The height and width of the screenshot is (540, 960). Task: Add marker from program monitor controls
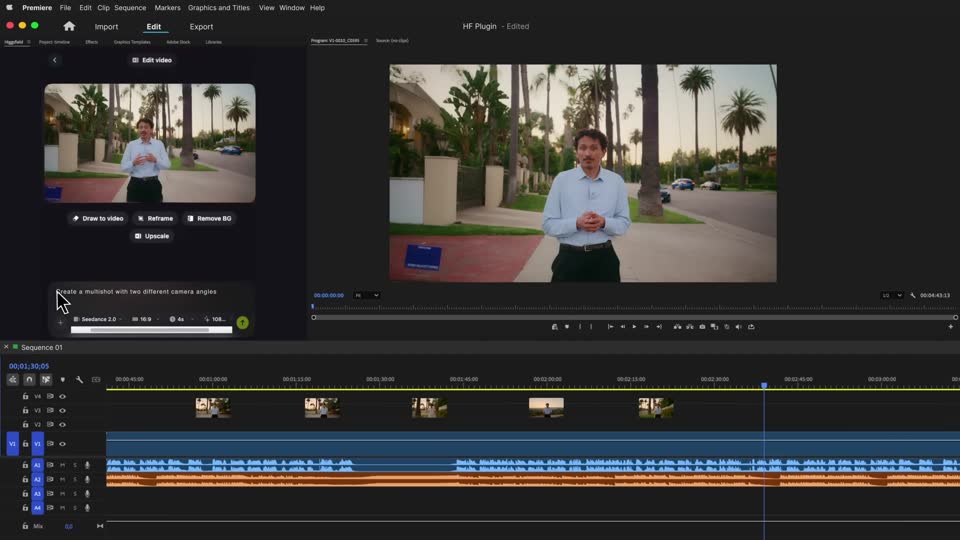point(567,327)
